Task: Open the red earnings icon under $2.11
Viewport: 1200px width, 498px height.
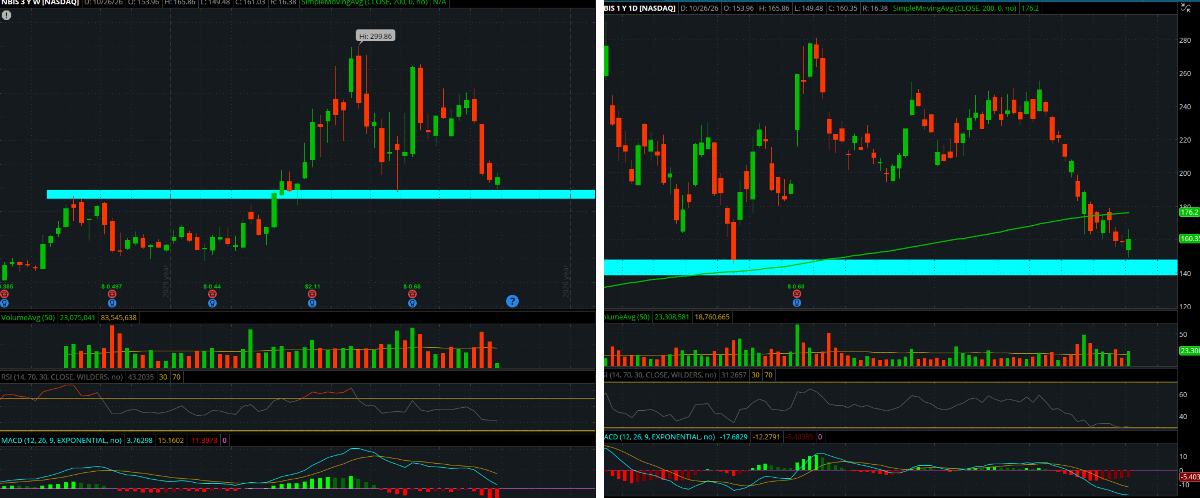Action: [x=312, y=294]
